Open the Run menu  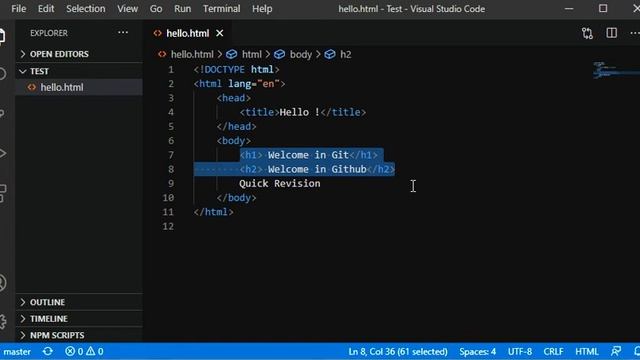[182, 9]
